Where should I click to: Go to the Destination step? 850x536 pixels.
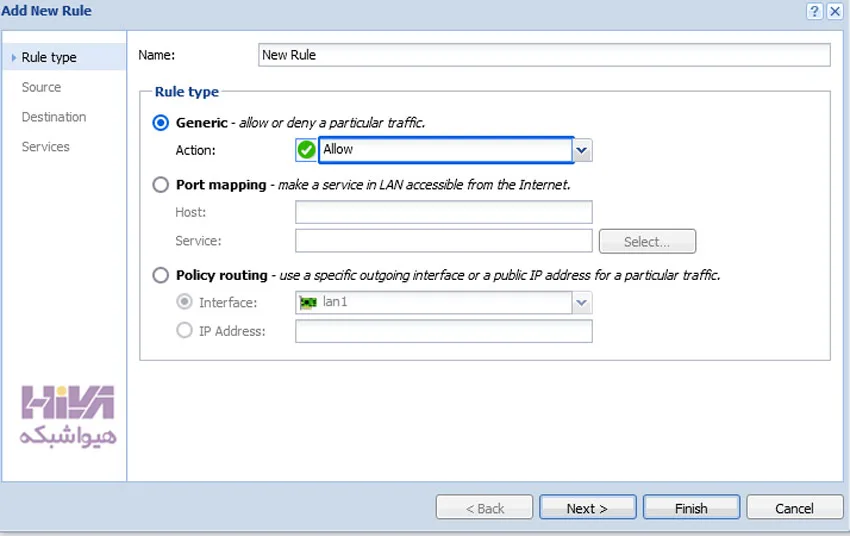tap(54, 117)
